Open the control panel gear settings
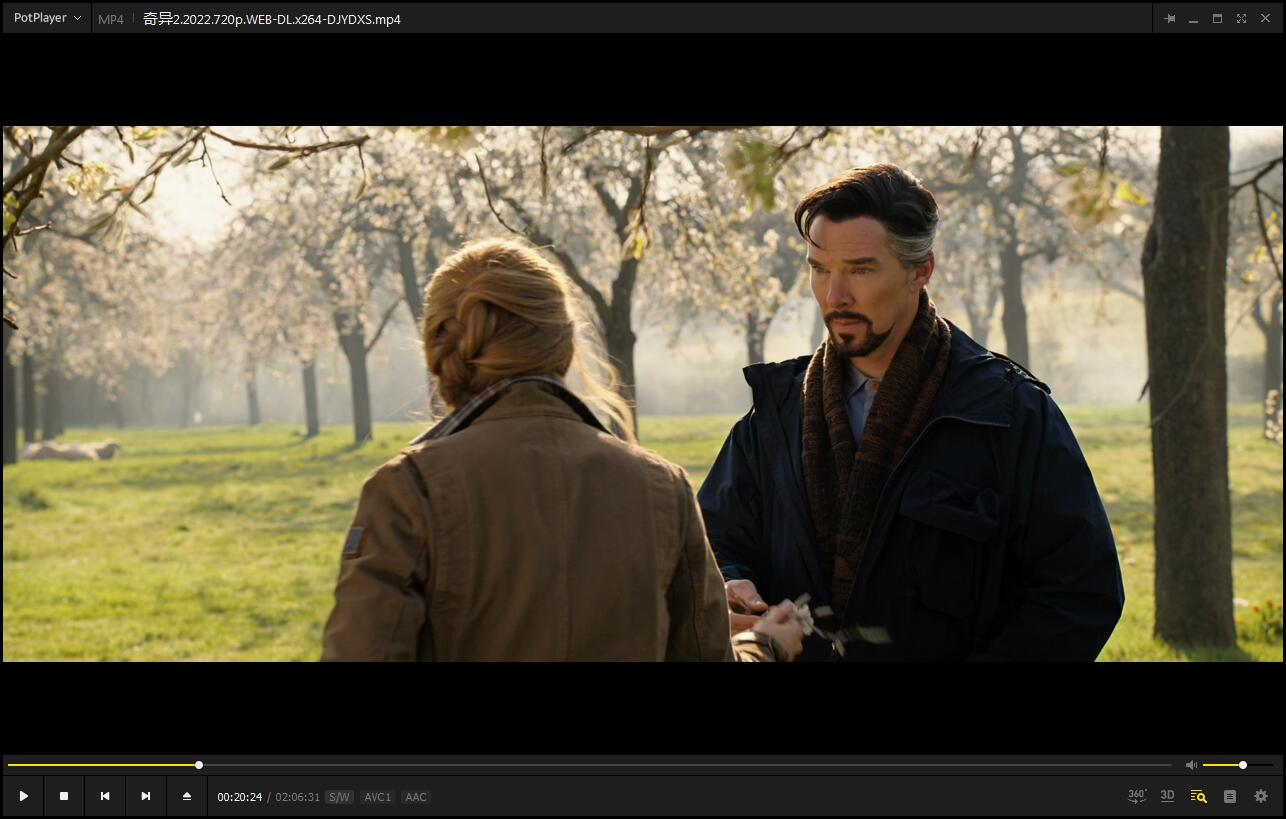This screenshot has width=1286, height=819. pos(1261,796)
